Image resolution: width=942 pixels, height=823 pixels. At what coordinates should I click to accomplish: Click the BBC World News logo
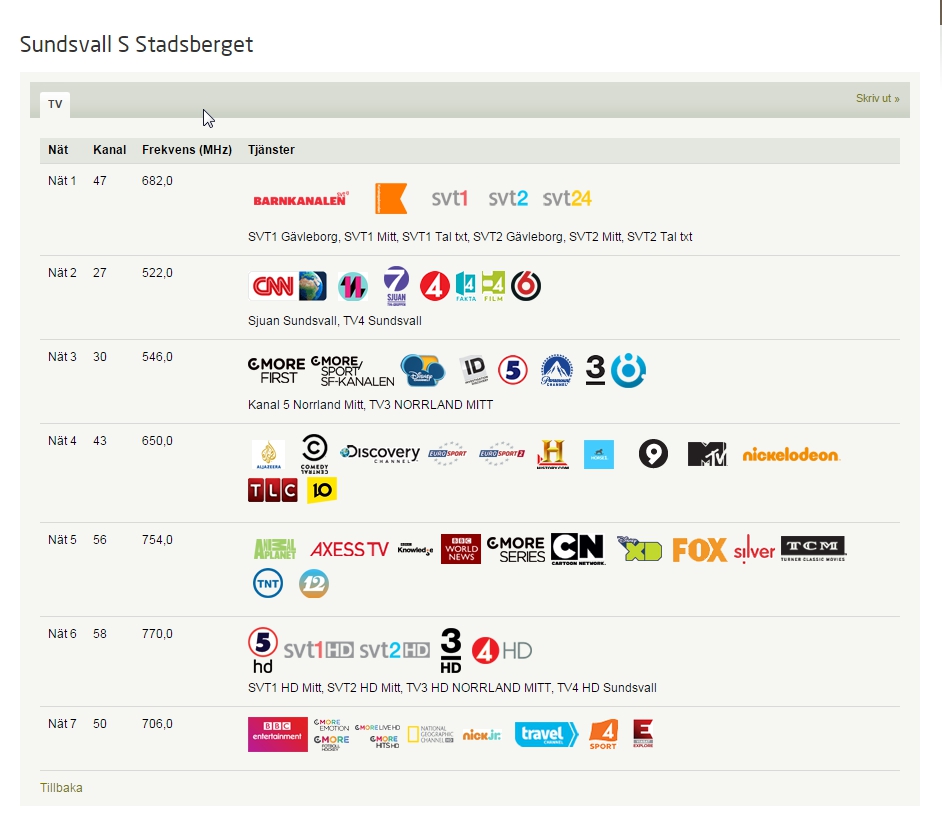tap(461, 549)
